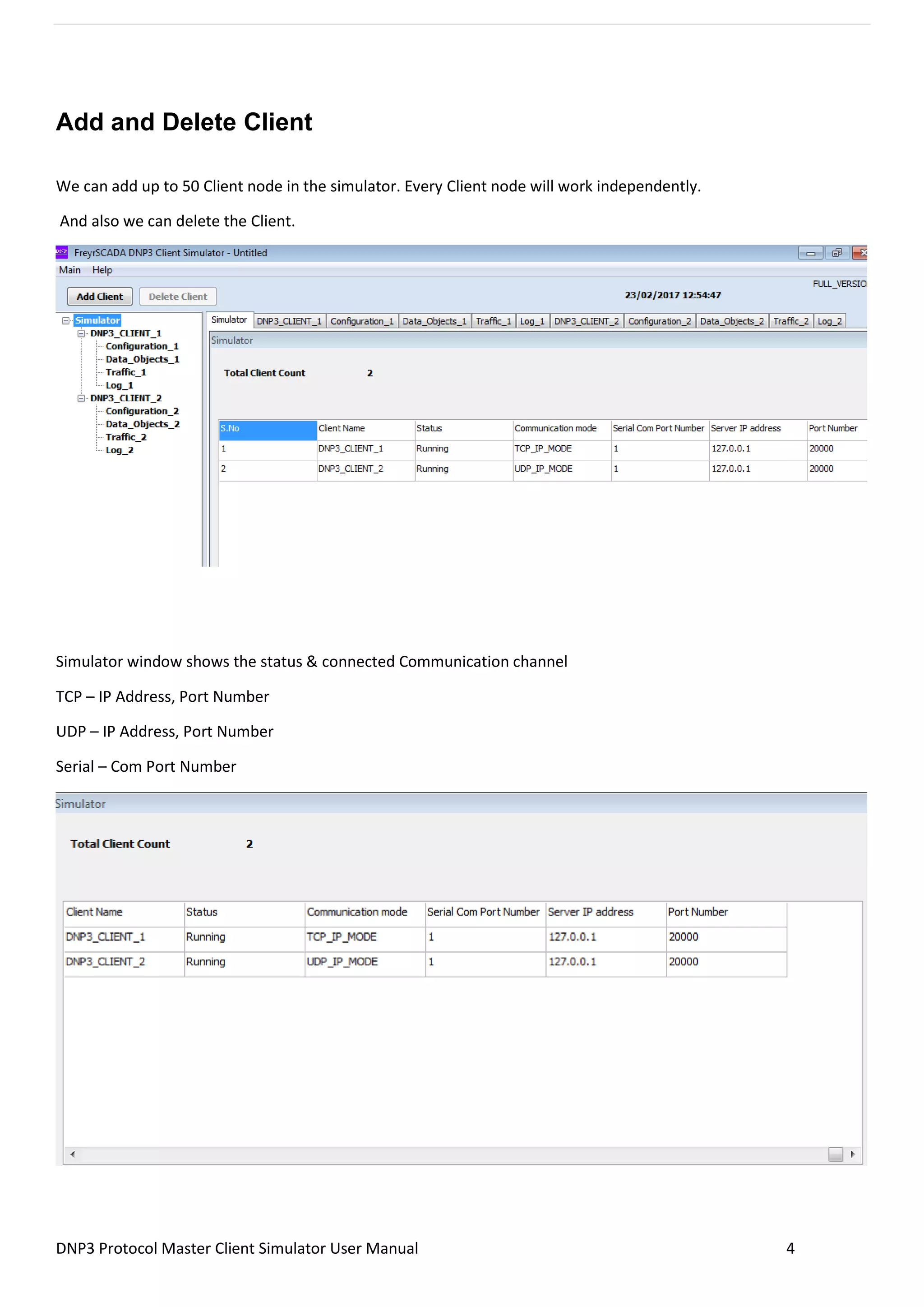The height and width of the screenshot is (1307, 924).
Task: Select Data_Objects_2 tree item
Action: (142, 424)
